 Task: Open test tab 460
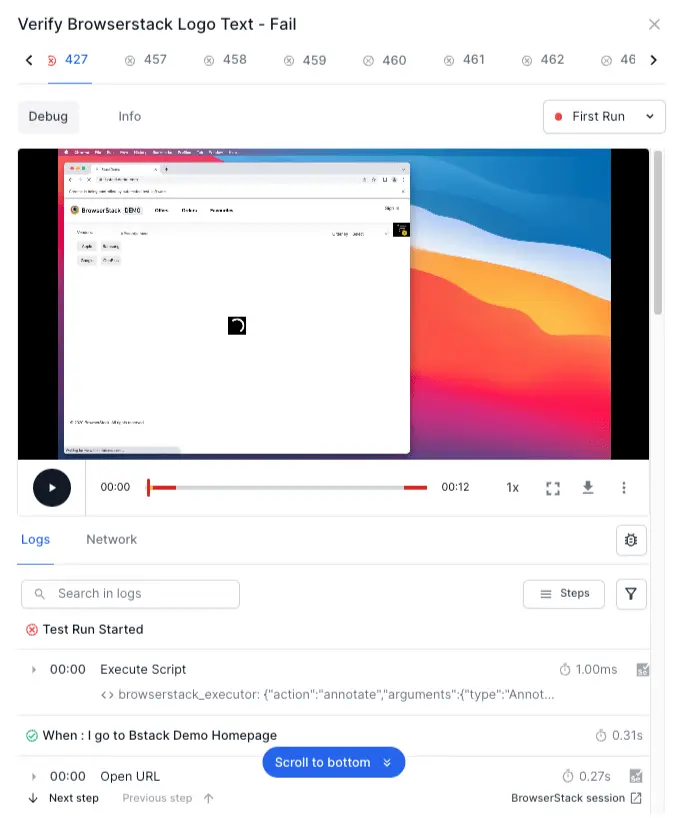[385, 61]
